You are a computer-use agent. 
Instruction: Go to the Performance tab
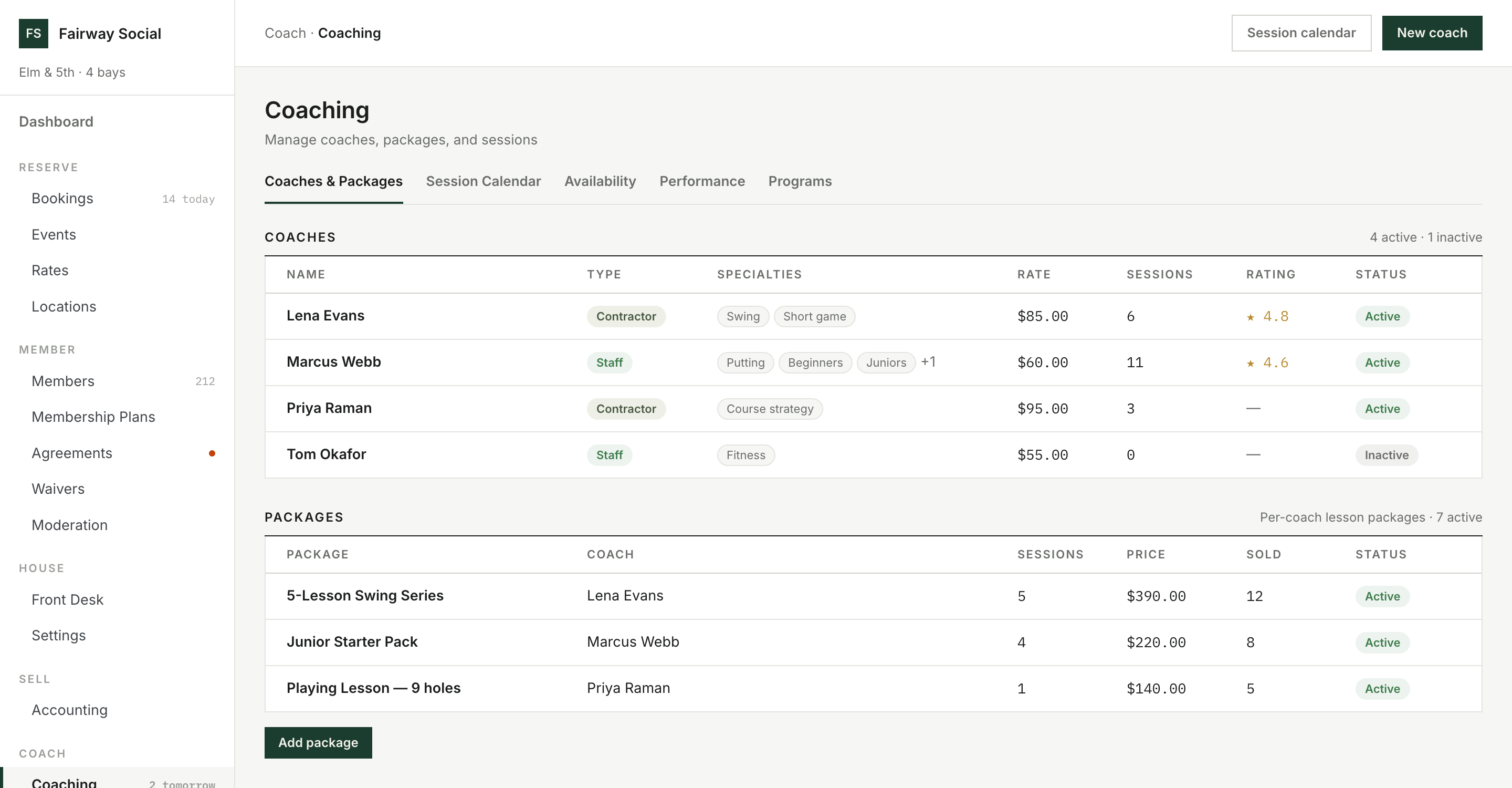[702, 181]
